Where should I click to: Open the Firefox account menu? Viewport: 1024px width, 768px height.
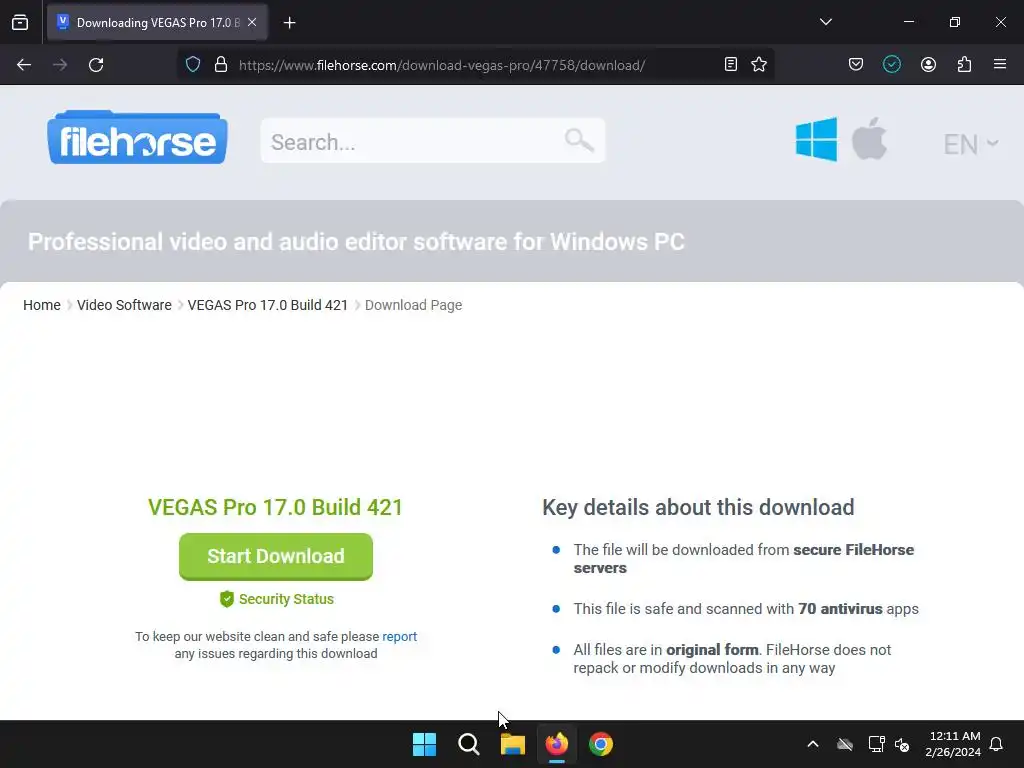(928, 64)
